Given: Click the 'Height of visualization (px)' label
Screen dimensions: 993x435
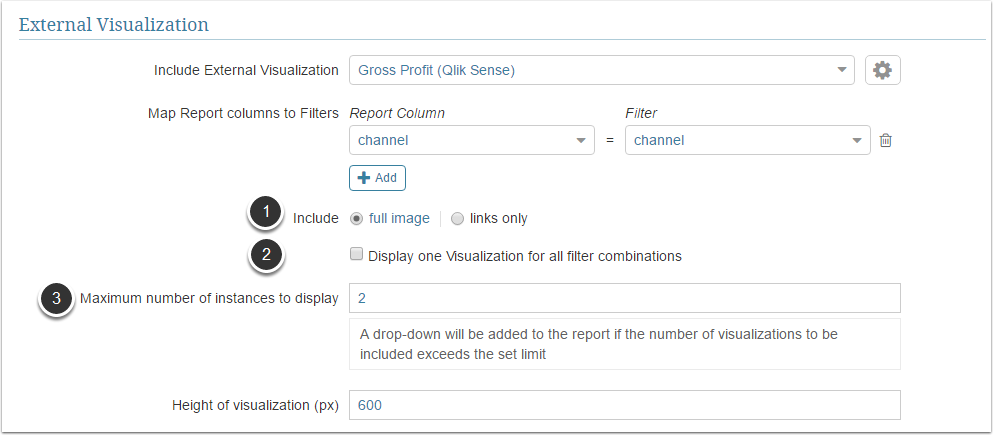Looking at the screenshot, I should [255, 405].
